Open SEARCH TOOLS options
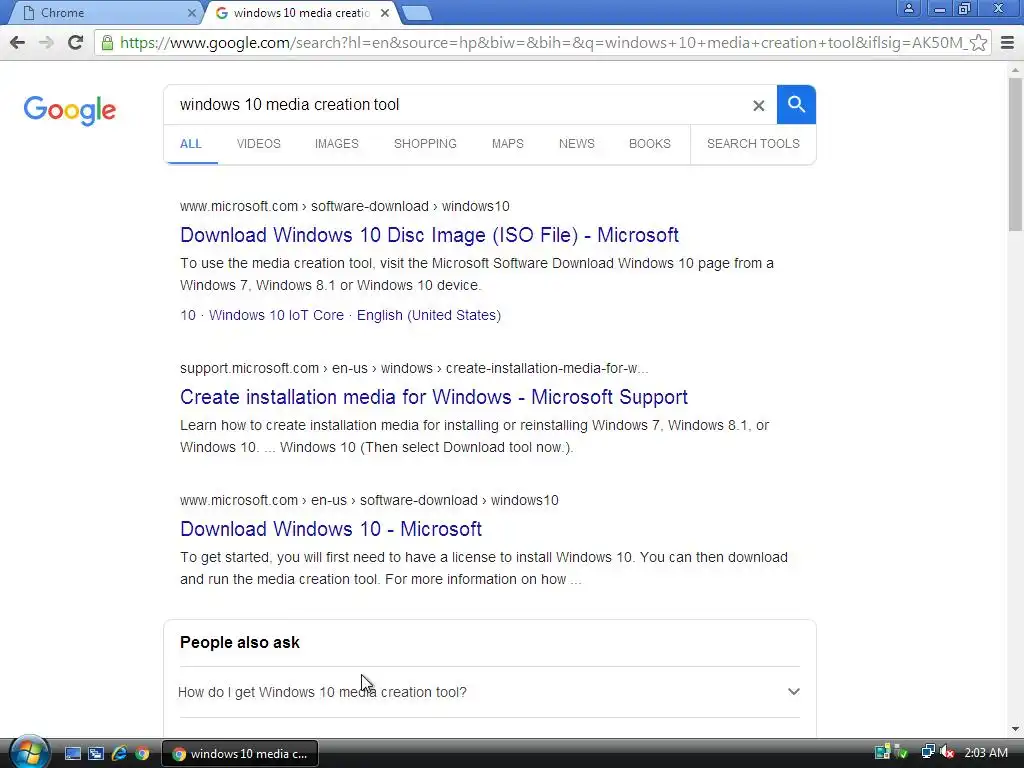This screenshot has width=1024, height=768. click(753, 144)
